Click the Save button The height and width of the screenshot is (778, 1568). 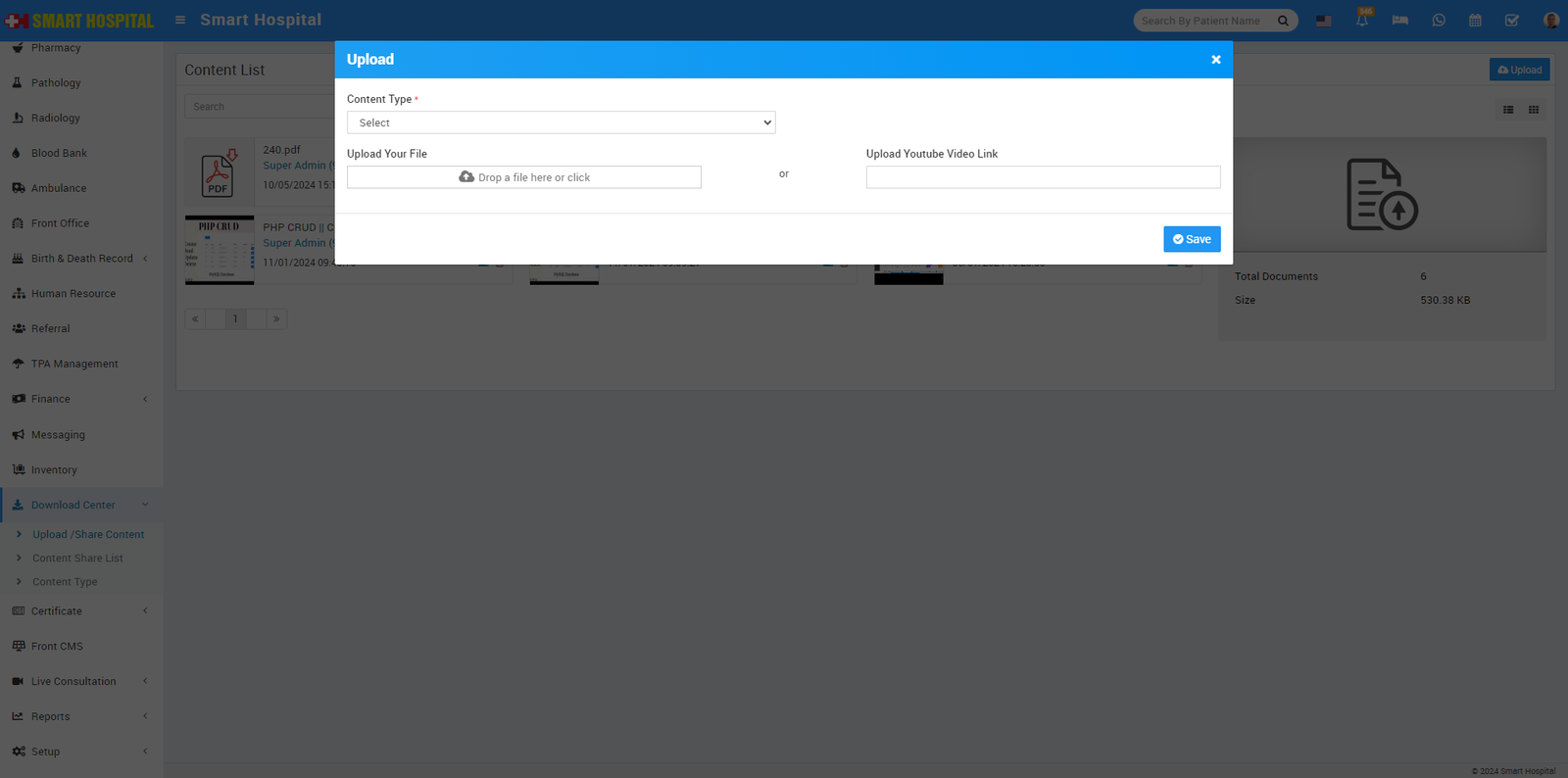point(1192,239)
